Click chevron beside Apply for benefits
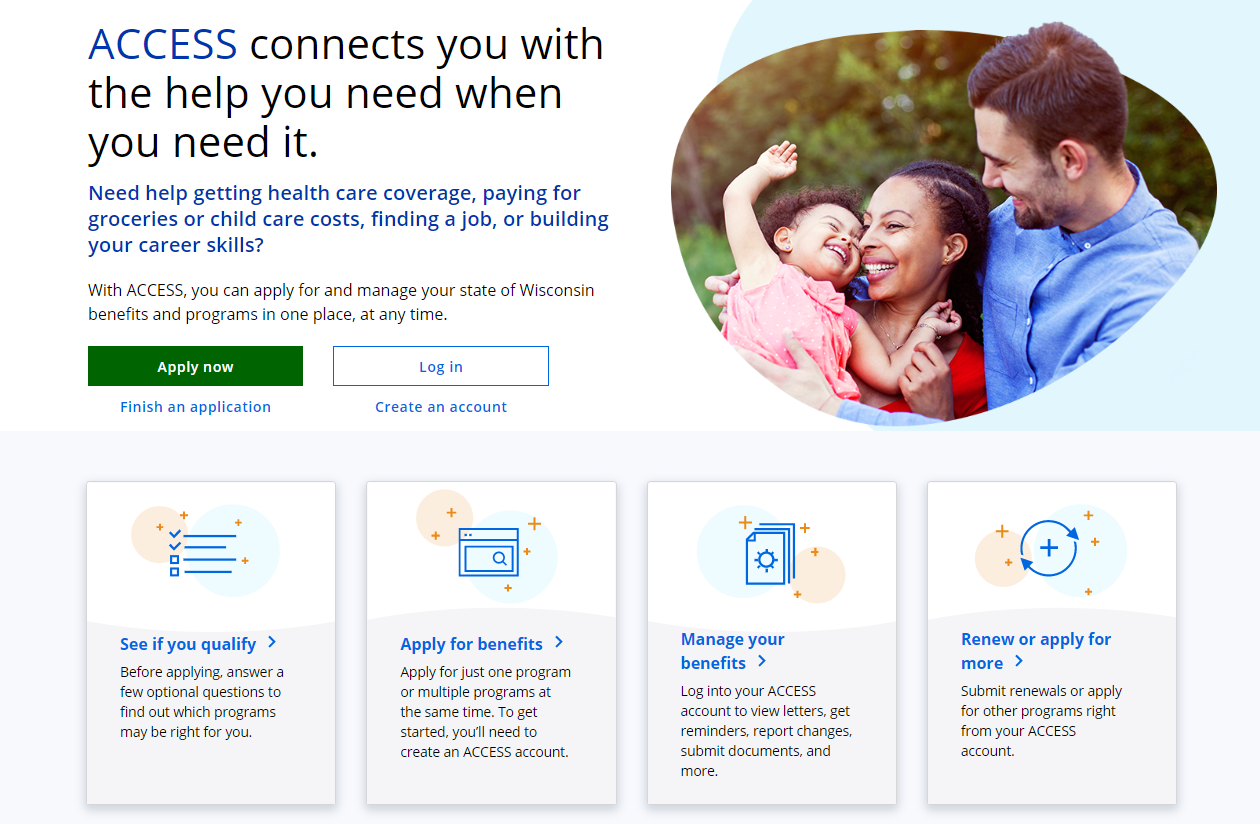Screen dimensions: 1260x824 point(559,643)
